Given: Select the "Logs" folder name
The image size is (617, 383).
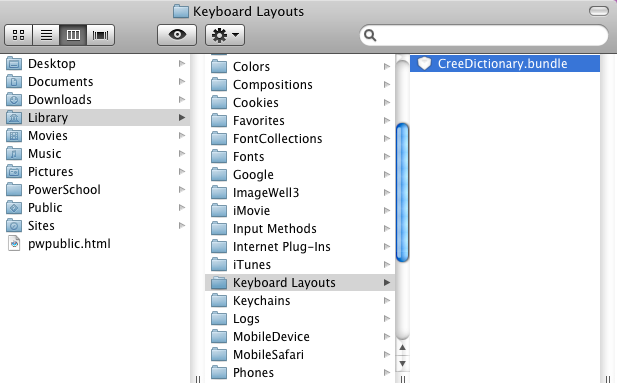Looking at the screenshot, I should tap(246, 318).
